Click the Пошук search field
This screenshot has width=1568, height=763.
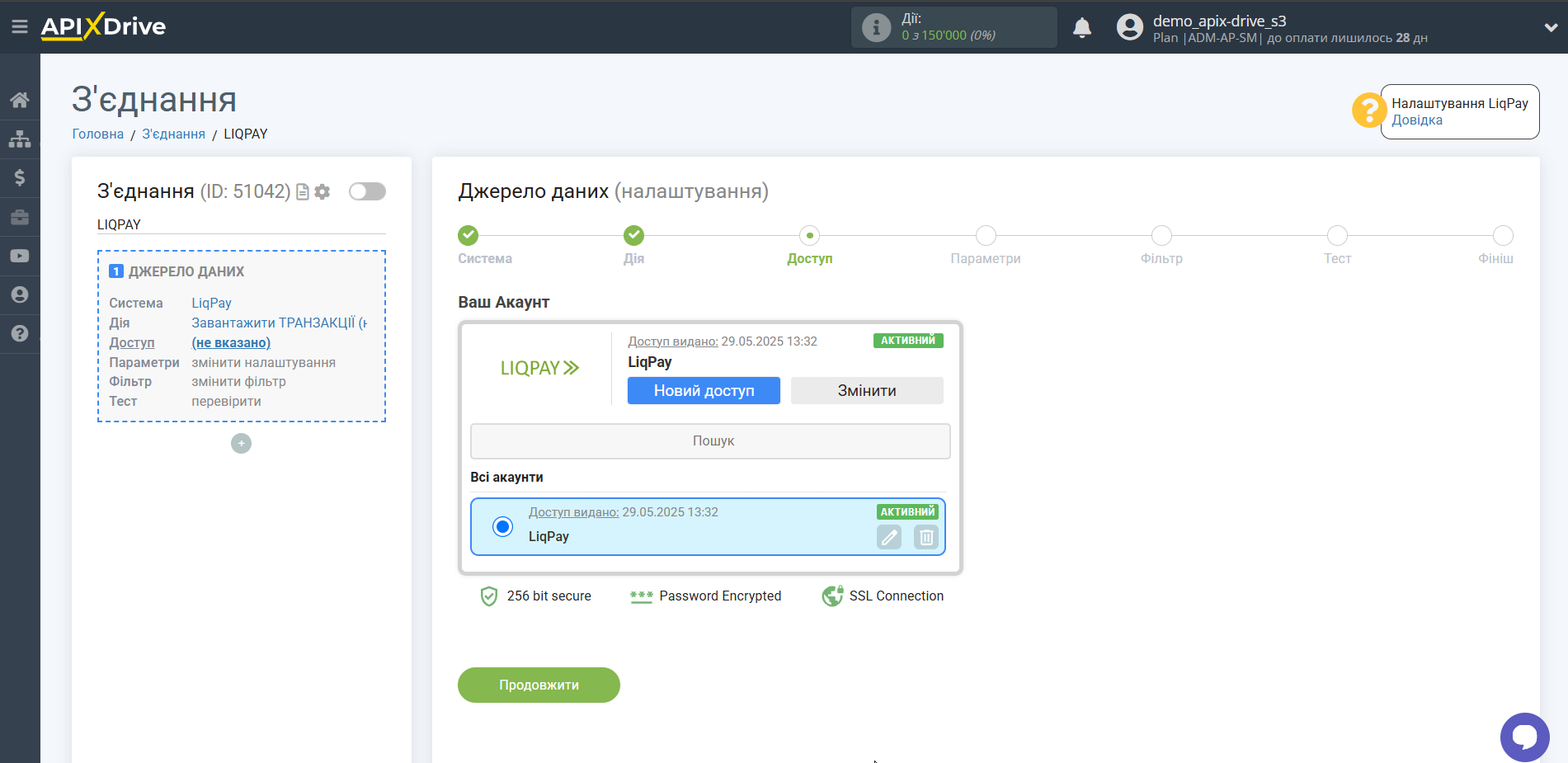coord(710,441)
